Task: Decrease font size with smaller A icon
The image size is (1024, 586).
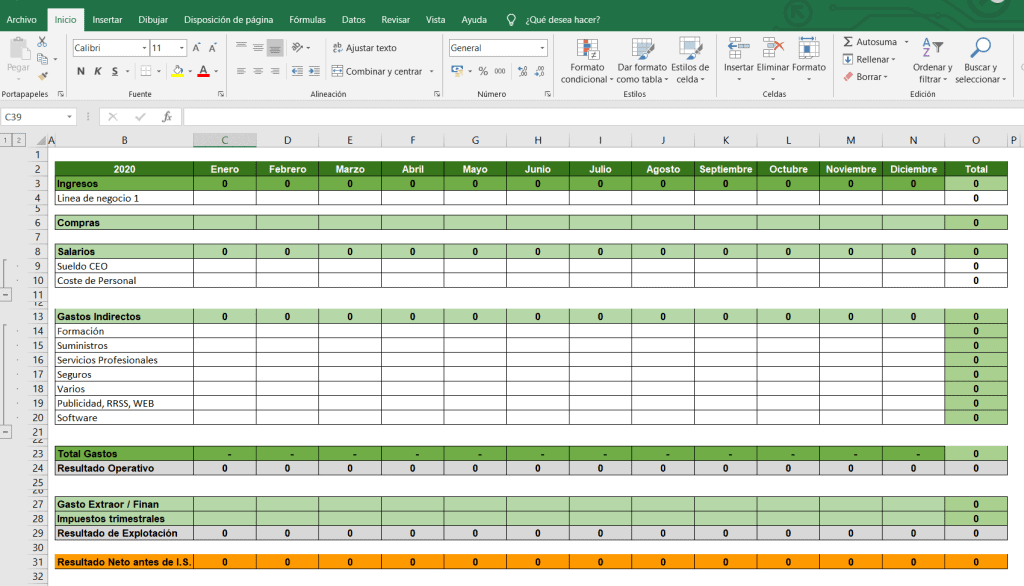Action: (x=212, y=48)
